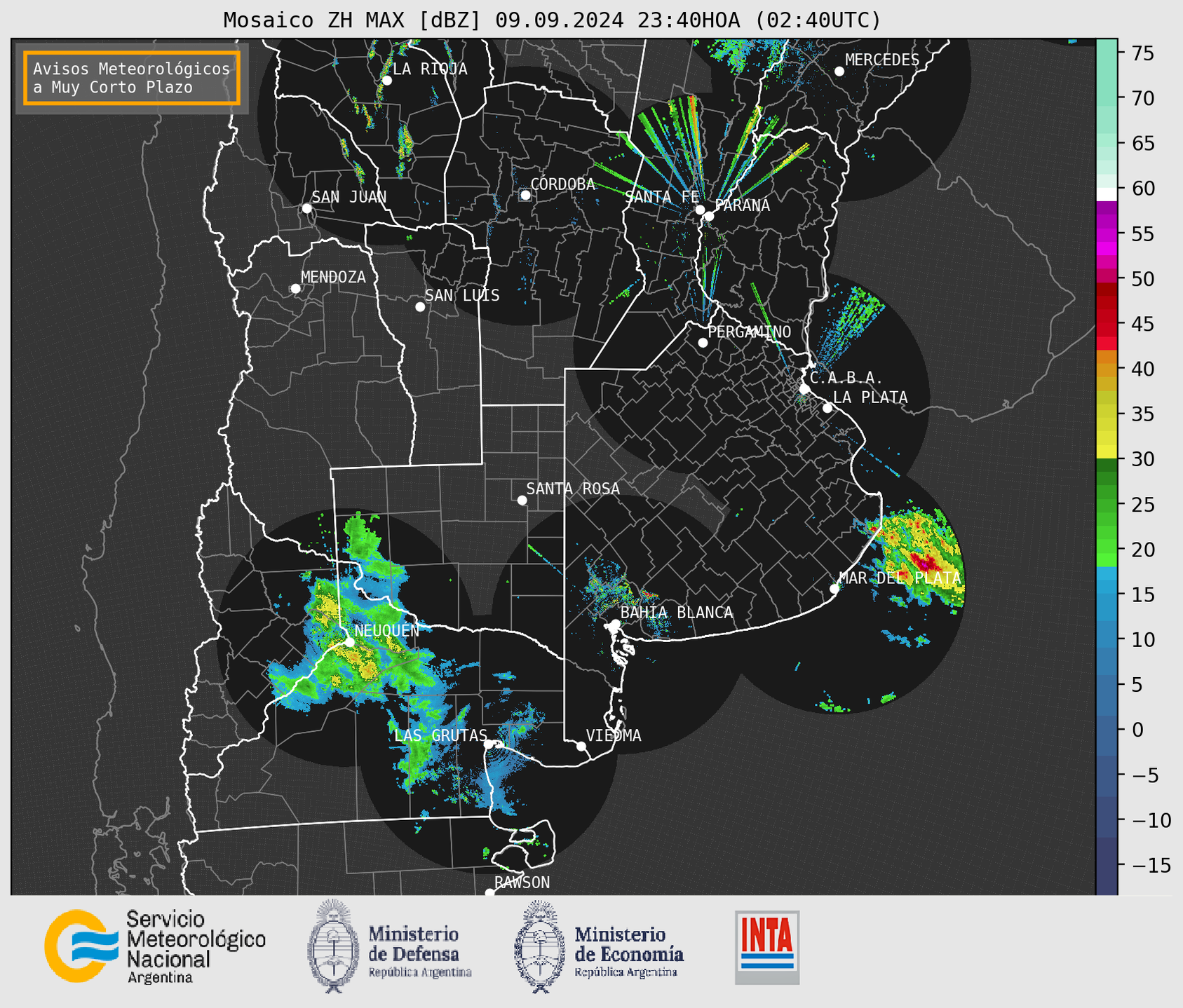
Task: Click the Rawson city marker dot
Action: (489, 892)
